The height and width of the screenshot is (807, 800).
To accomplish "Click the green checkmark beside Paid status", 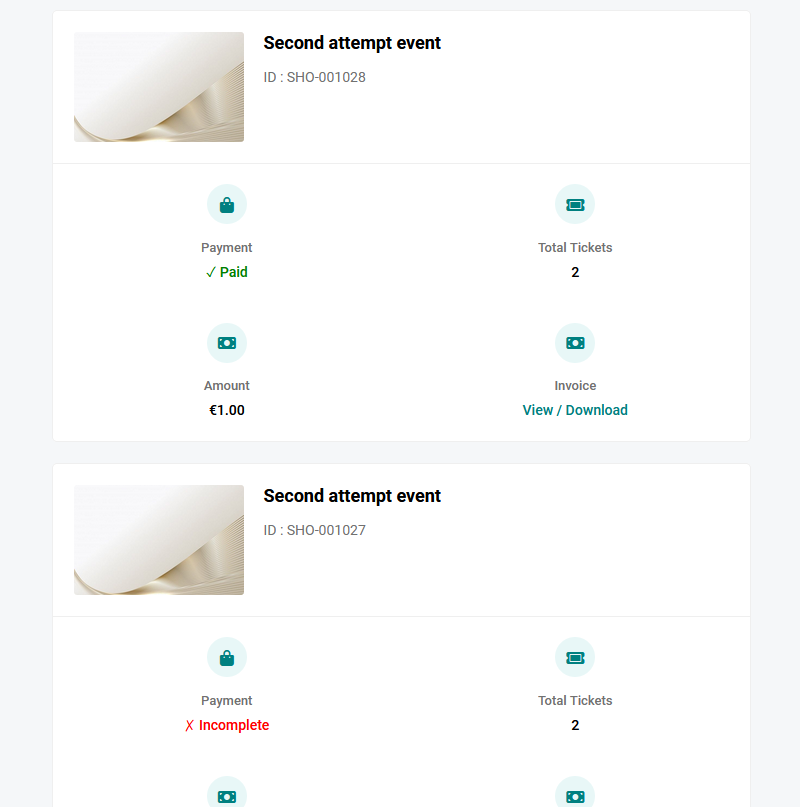I will coord(210,271).
